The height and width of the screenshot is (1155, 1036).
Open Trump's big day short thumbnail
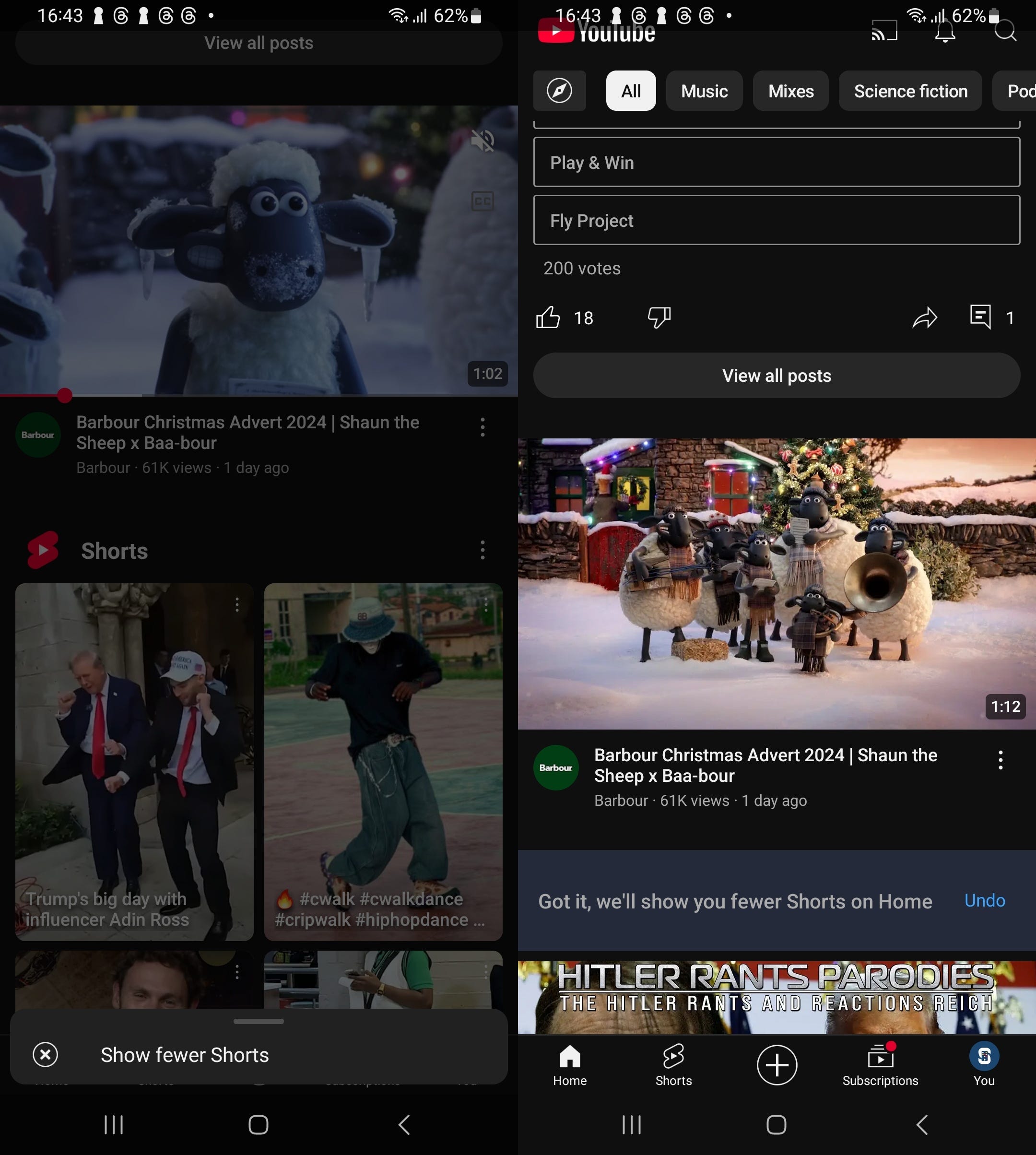pos(134,762)
